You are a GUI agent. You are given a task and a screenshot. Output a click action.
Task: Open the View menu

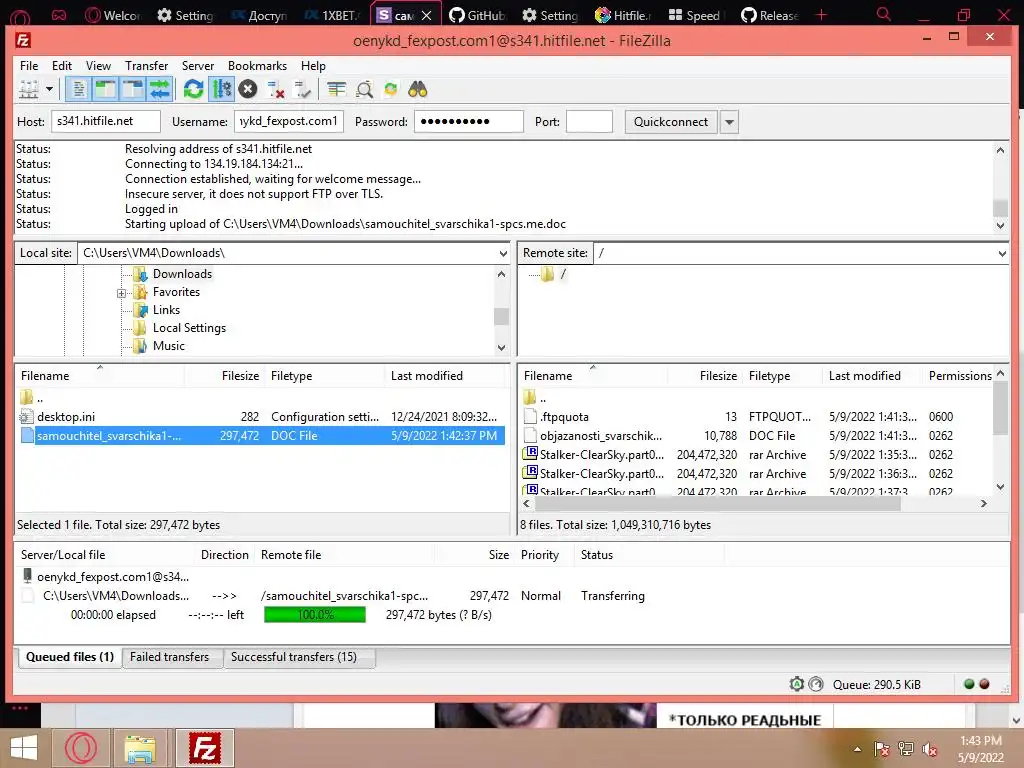(x=98, y=65)
